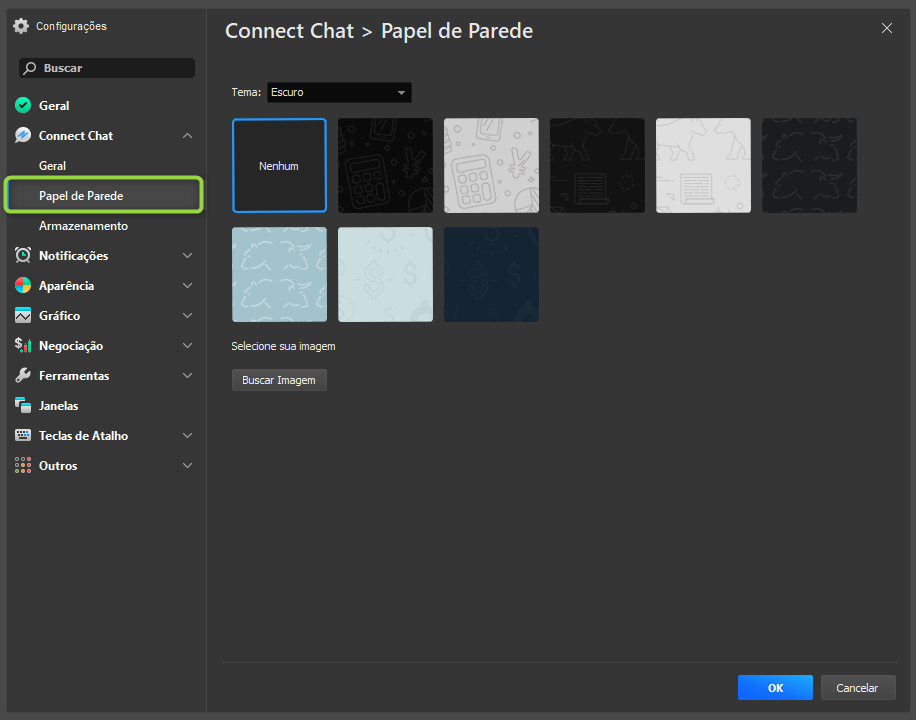Click the Gráfico chart icon

coord(23,316)
